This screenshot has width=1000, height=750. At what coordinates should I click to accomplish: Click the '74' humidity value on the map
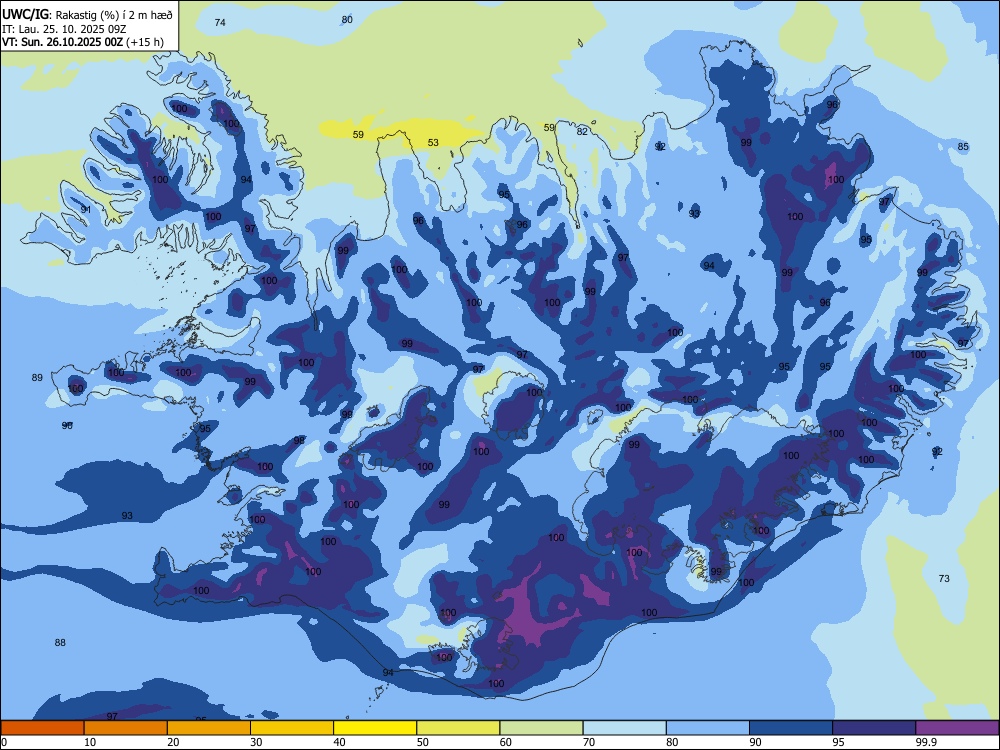(220, 22)
